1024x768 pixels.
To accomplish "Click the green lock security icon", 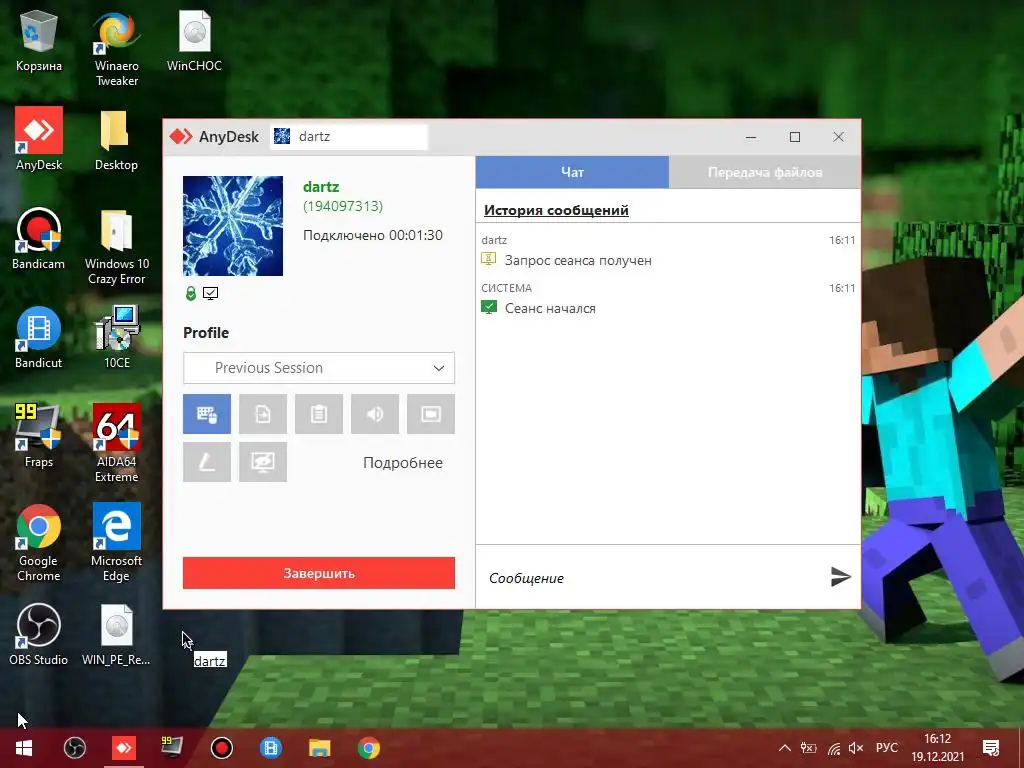I will [191, 294].
